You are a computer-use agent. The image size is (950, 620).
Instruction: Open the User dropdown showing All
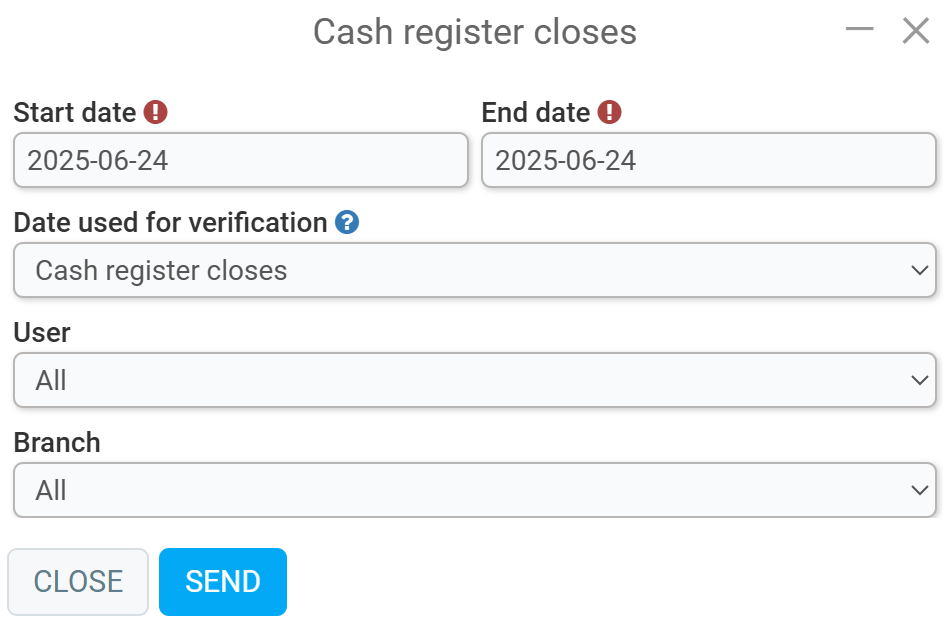474,380
